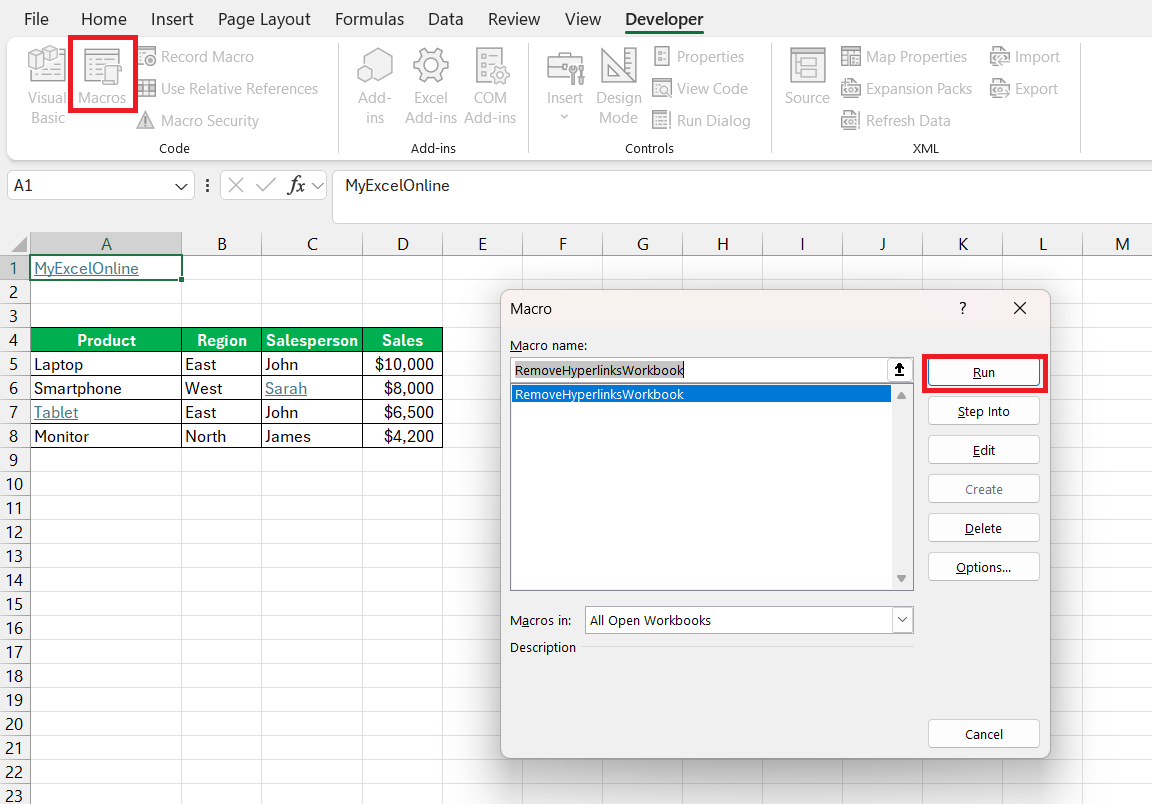Viewport: 1152px width, 804px height.
Task: Select column A header
Action: pos(107,244)
